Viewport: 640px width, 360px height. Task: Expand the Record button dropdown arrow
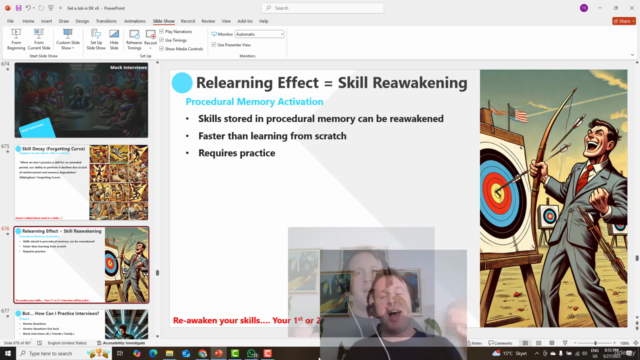click(150, 48)
